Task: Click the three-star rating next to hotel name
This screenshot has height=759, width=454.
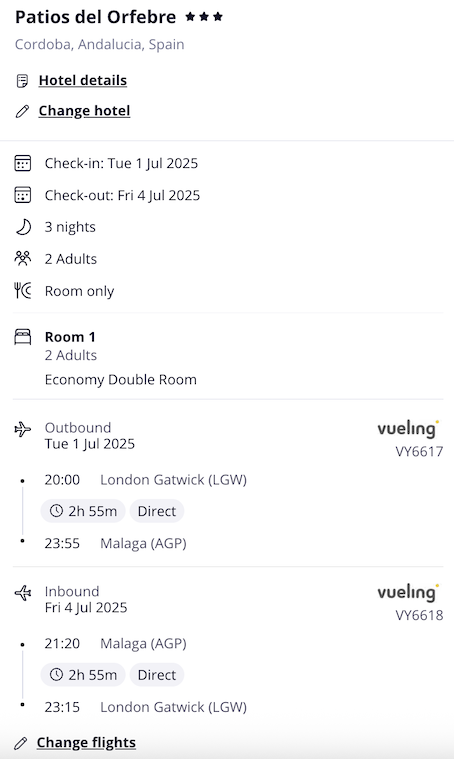Action: tap(204, 17)
